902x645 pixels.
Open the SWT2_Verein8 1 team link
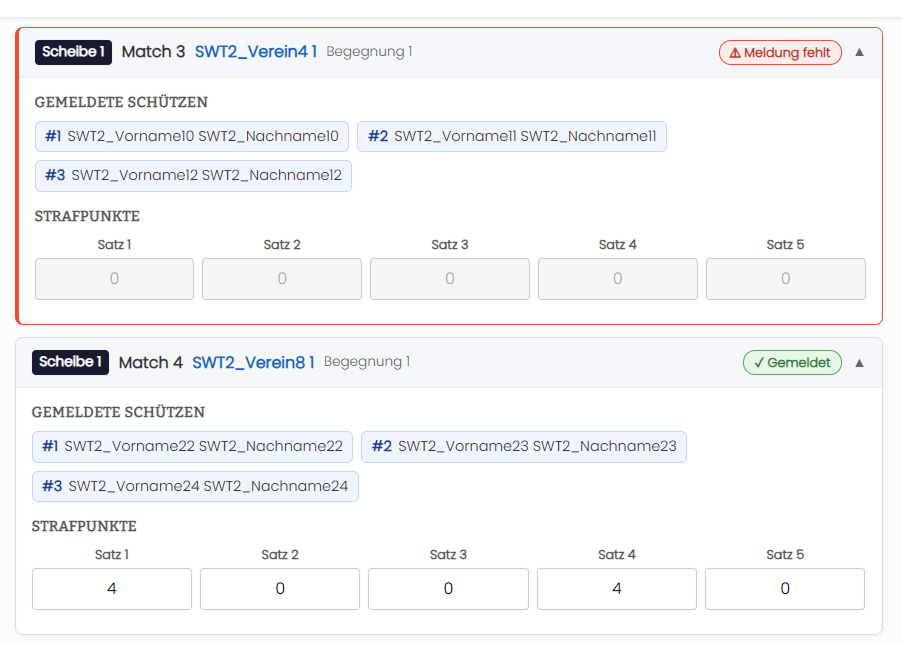tap(253, 362)
